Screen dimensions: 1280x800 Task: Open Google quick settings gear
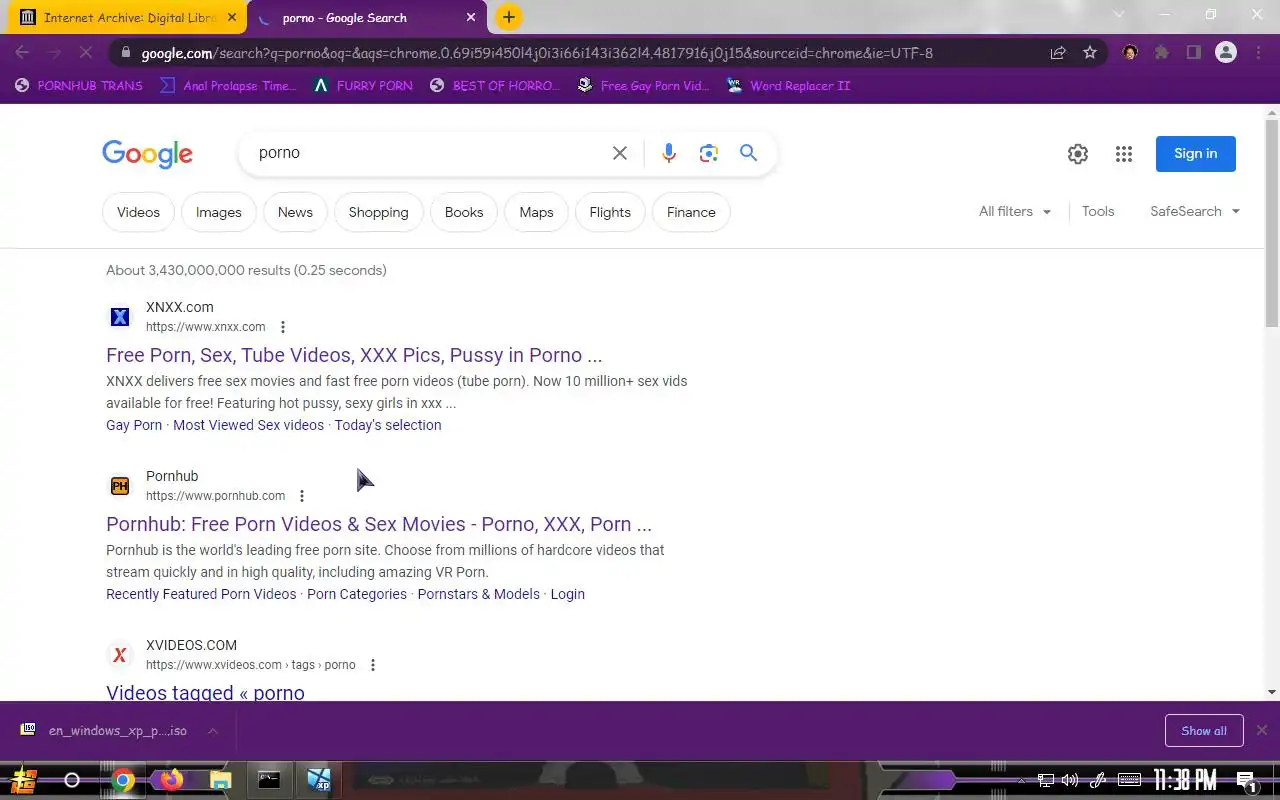coord(1077,154)
